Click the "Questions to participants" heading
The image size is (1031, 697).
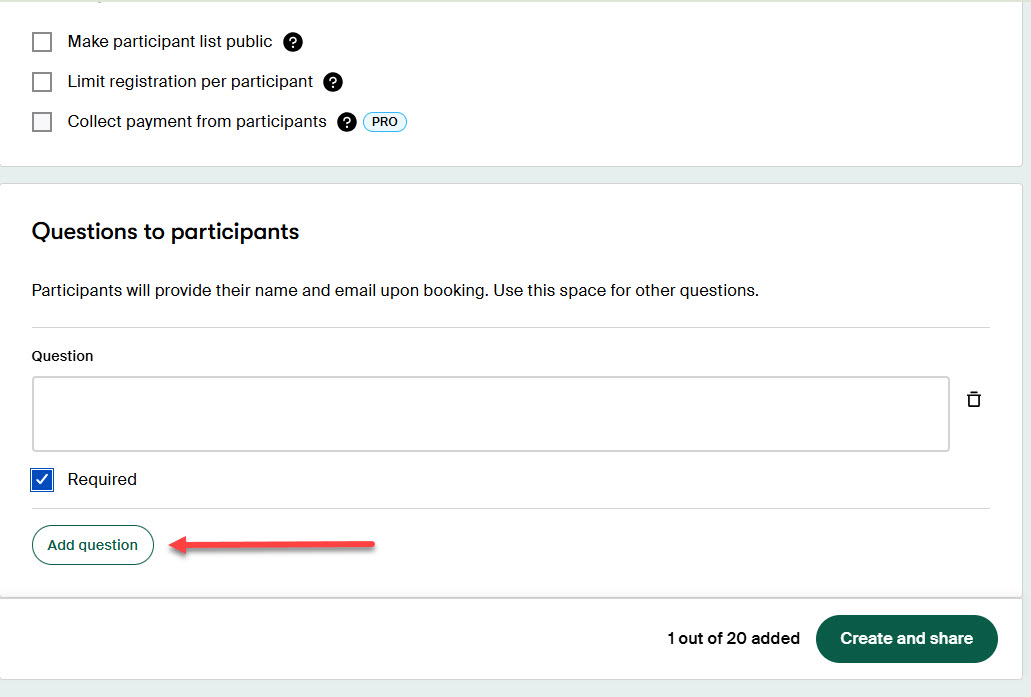[165, 231]
